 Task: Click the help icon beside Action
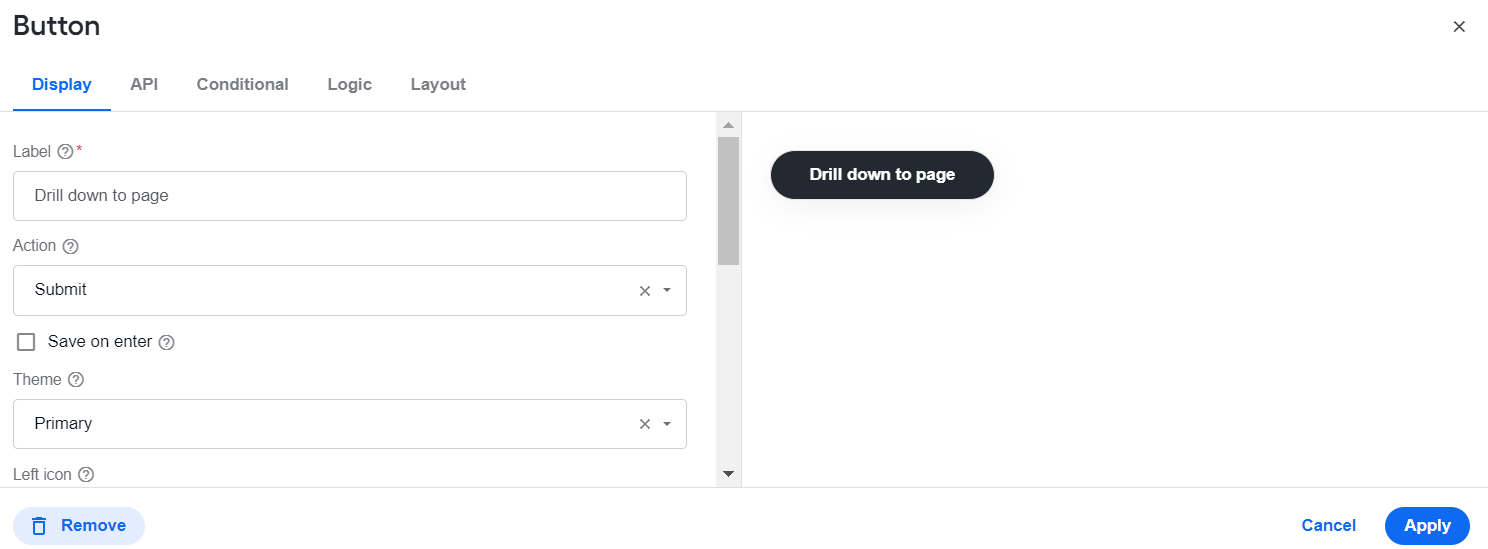(x=70, y=246)
